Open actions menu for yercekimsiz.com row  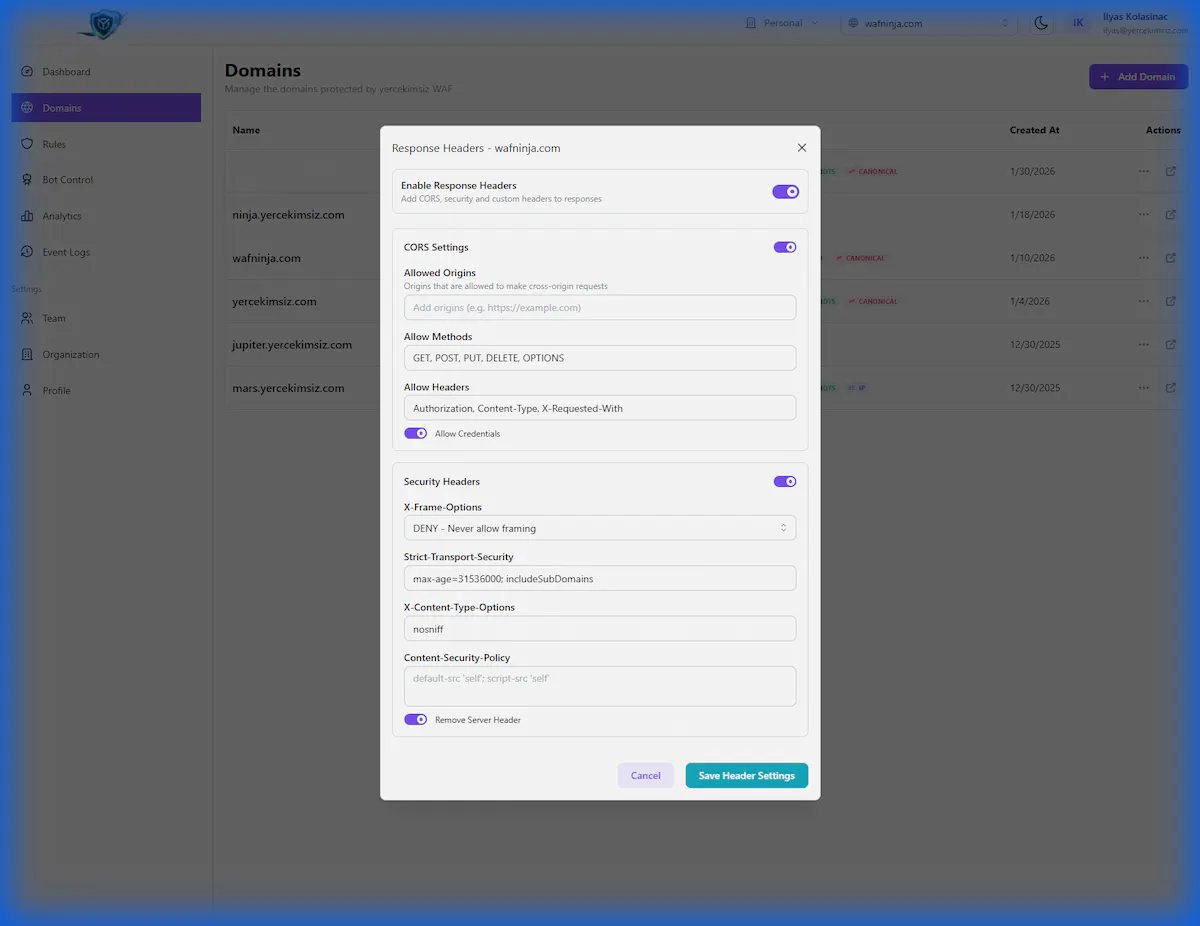1144,301
